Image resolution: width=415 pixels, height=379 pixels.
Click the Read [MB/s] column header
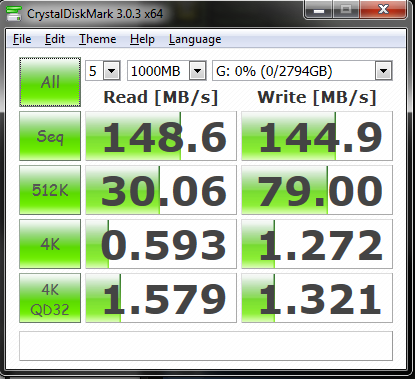[161, 98]
